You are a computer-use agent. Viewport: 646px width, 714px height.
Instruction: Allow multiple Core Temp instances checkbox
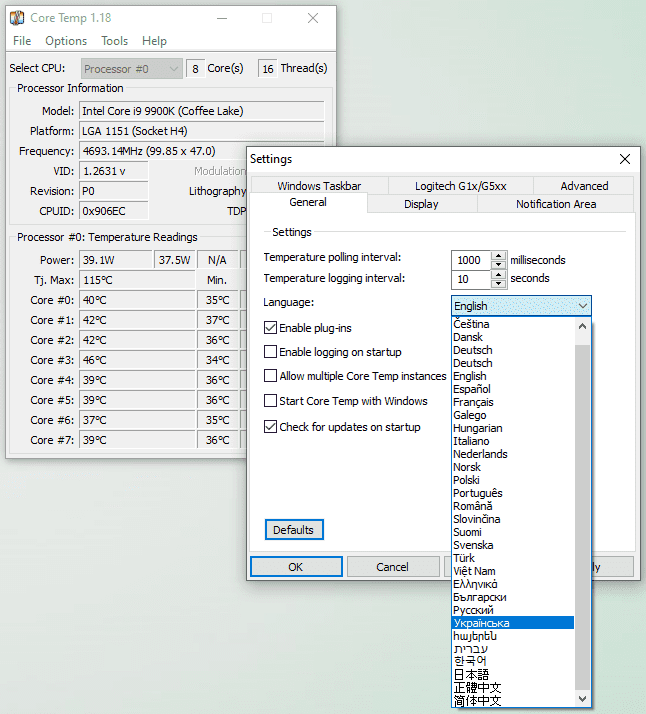[x=270, y=376]
